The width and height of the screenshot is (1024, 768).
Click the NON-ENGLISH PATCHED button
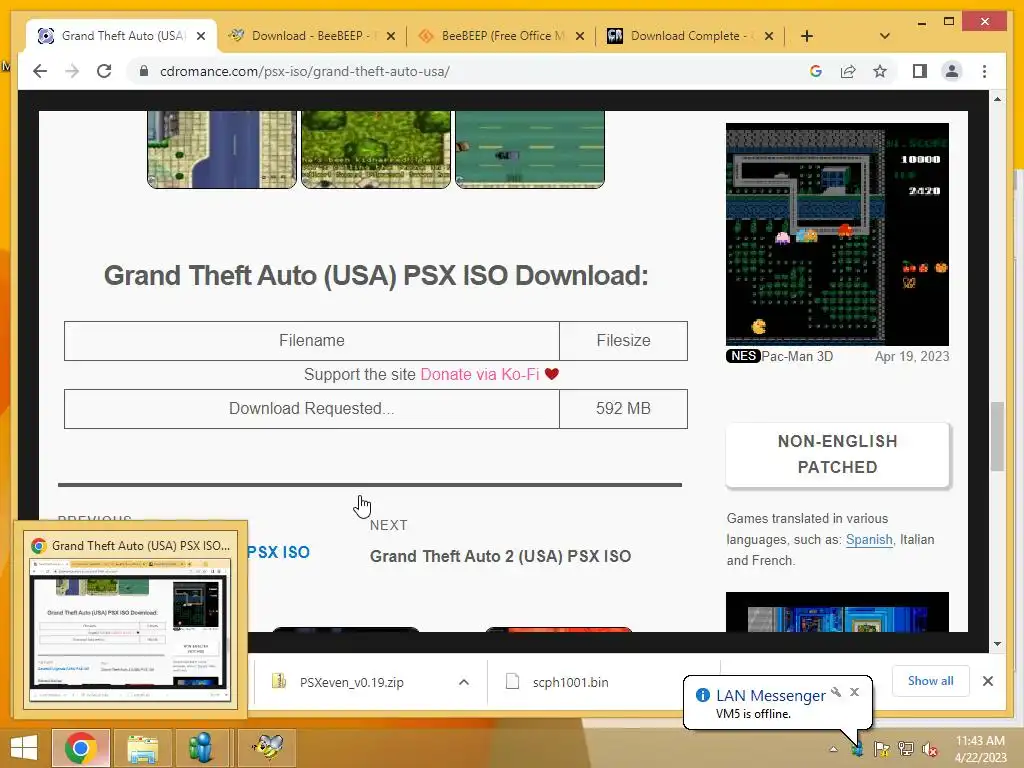837,455
